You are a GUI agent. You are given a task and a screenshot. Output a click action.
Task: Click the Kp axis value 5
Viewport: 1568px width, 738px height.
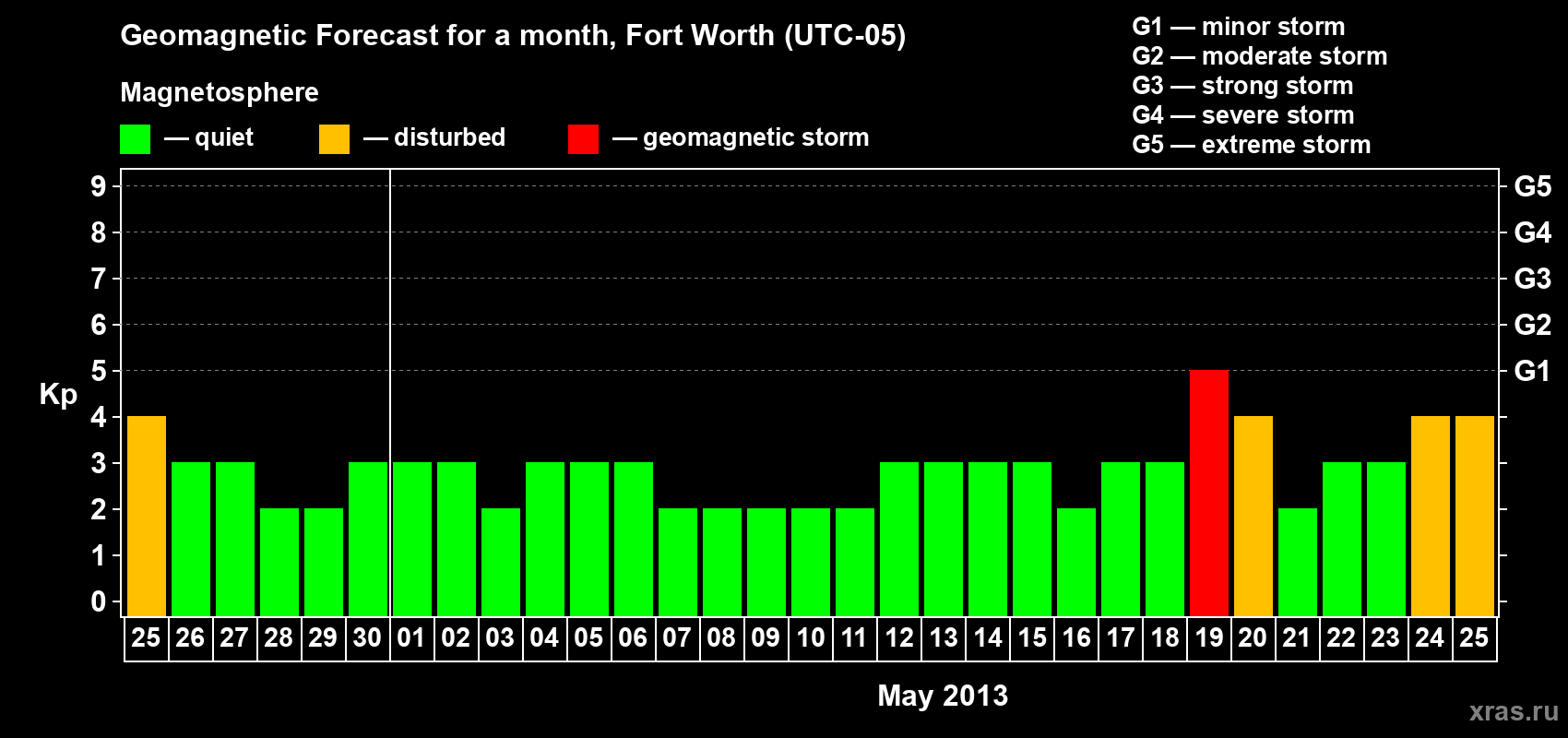(99, 371)
